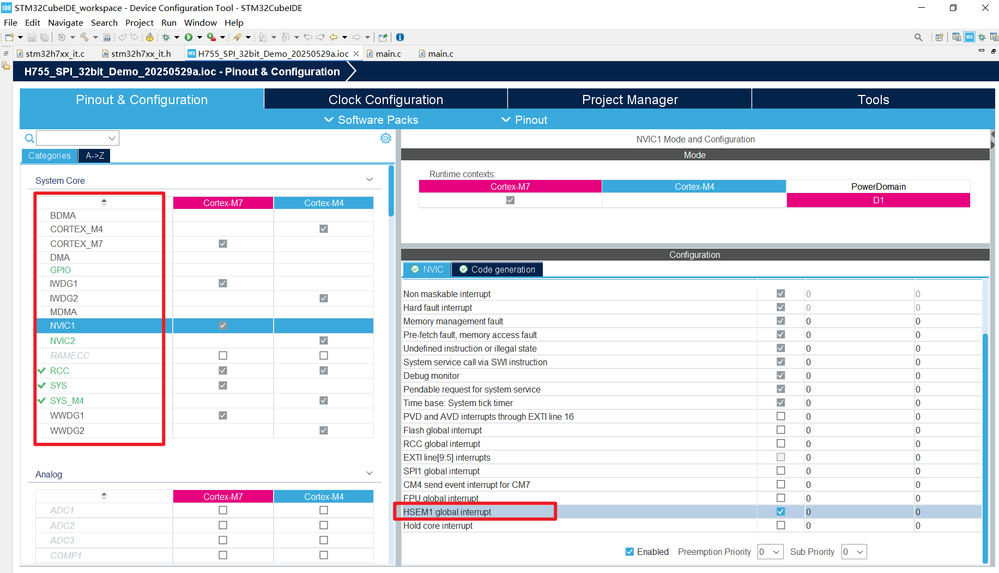The image size is (999, 573).
Task: Switch to the Code generation tab
Action: pos(497,270)
